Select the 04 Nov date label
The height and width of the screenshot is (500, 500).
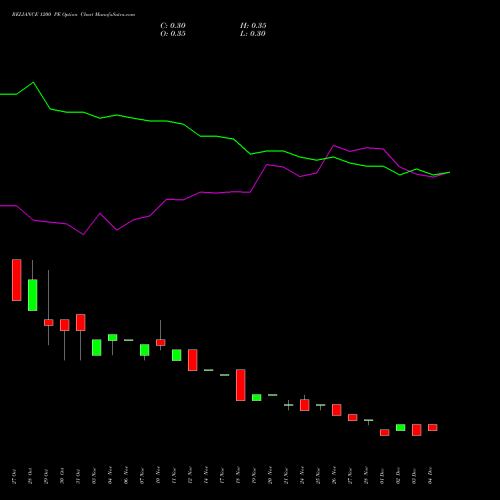(110, 475)
